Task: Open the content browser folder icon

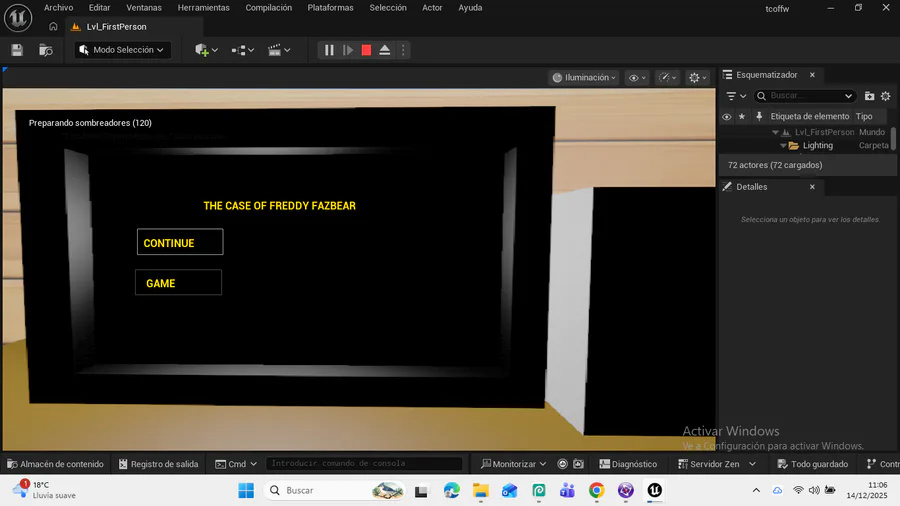Action: click(46, 50)
